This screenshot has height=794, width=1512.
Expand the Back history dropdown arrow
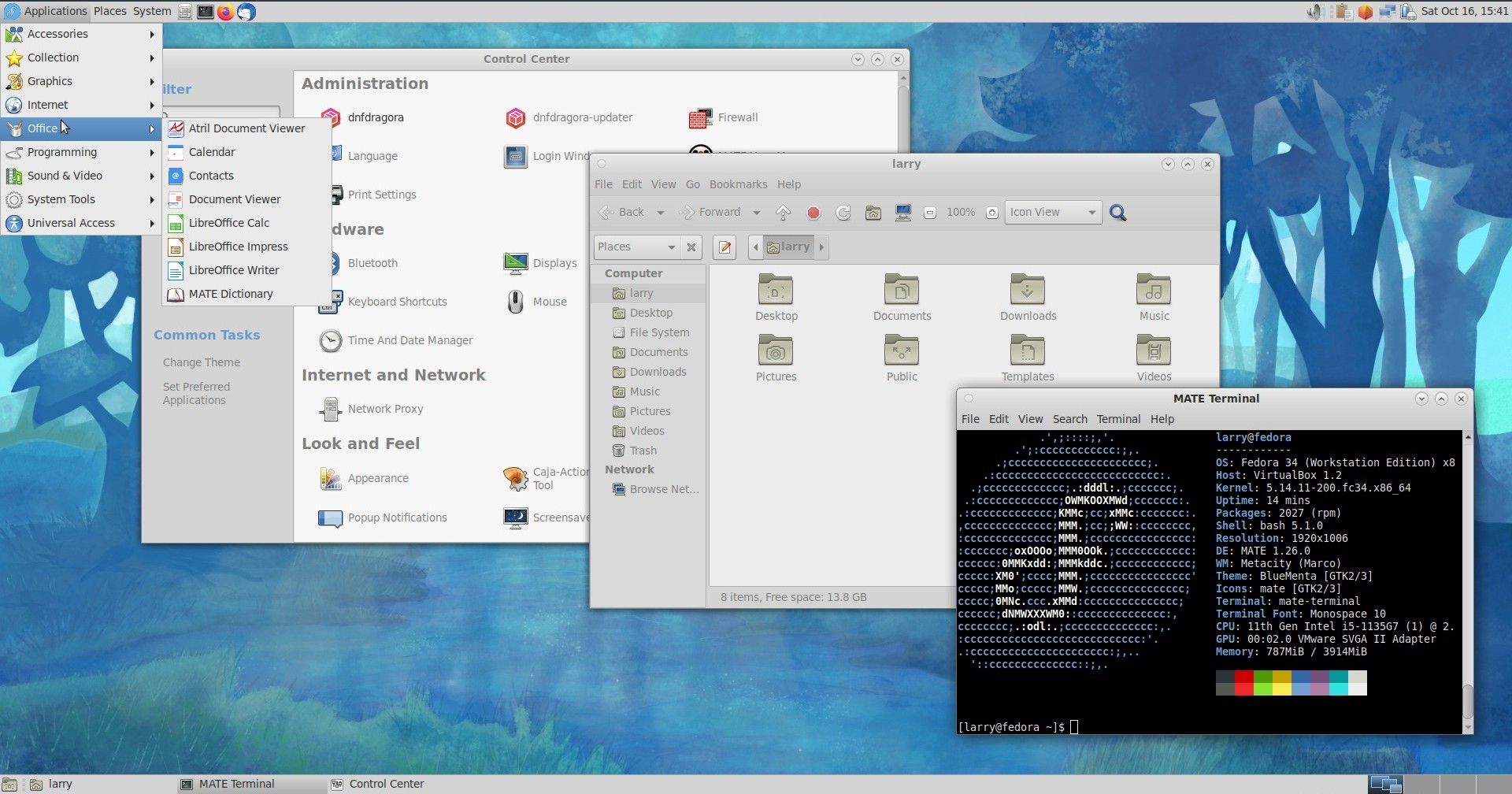pyautogui.click(x=660, y=213)
